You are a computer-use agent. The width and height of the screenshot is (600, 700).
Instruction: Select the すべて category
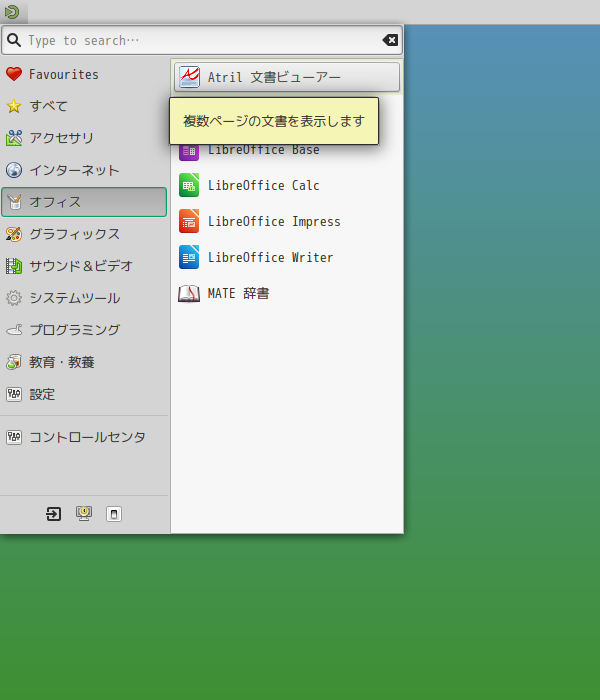[84, 106]
